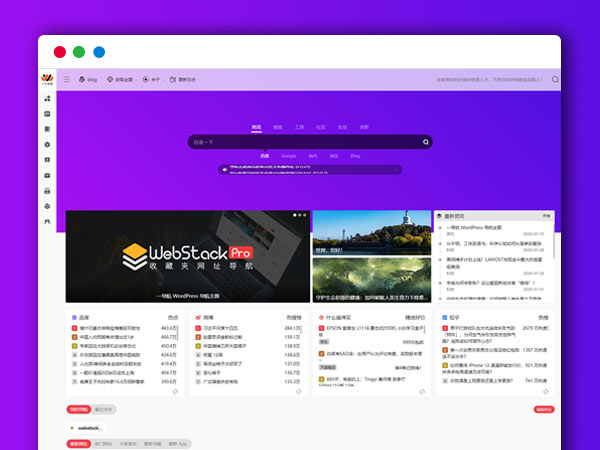600x450 pixels.
Task: Select the fourth sidebar icon, a circle badge
Action: pyautogui.click(x=47, y=145)
